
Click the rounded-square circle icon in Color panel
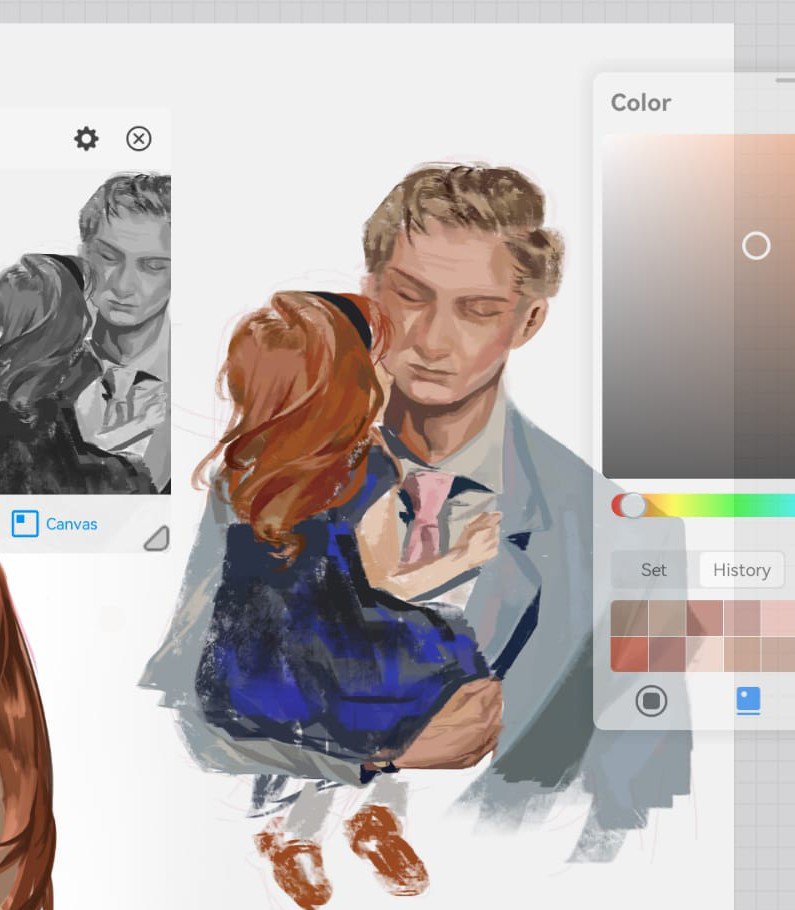(x=652, y=701)
